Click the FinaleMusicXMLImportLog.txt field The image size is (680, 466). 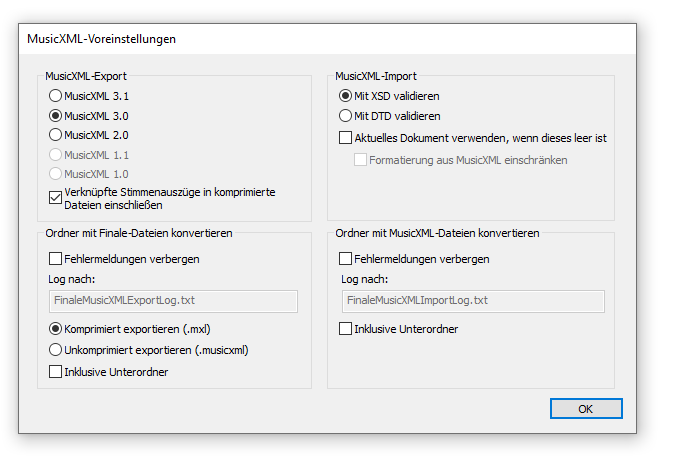pos(473,301)
